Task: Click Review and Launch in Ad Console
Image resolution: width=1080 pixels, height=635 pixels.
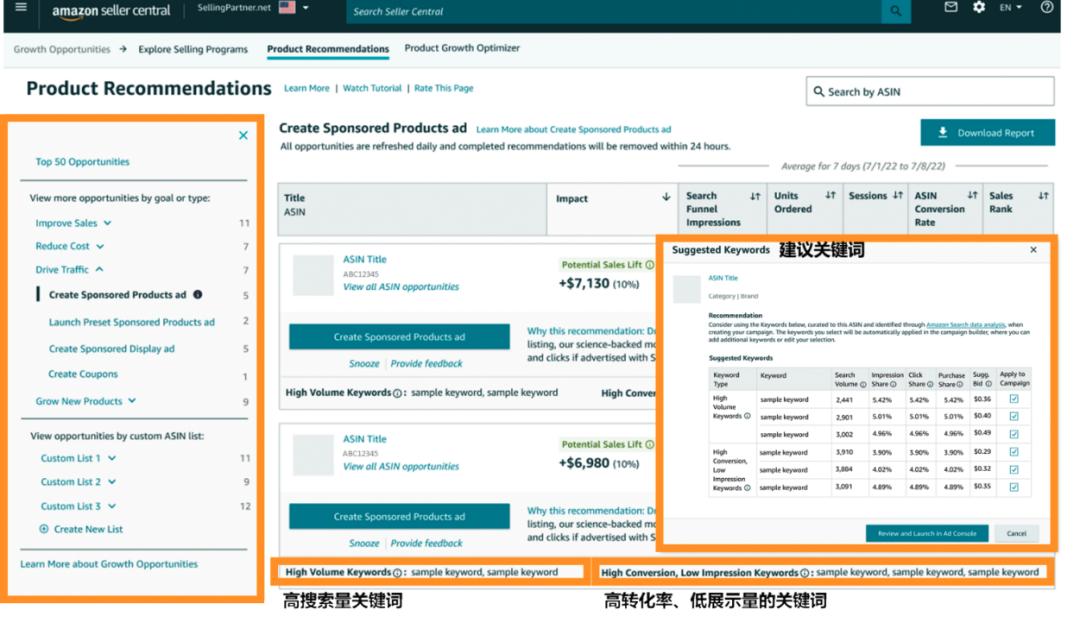Action: pos(927,533)
